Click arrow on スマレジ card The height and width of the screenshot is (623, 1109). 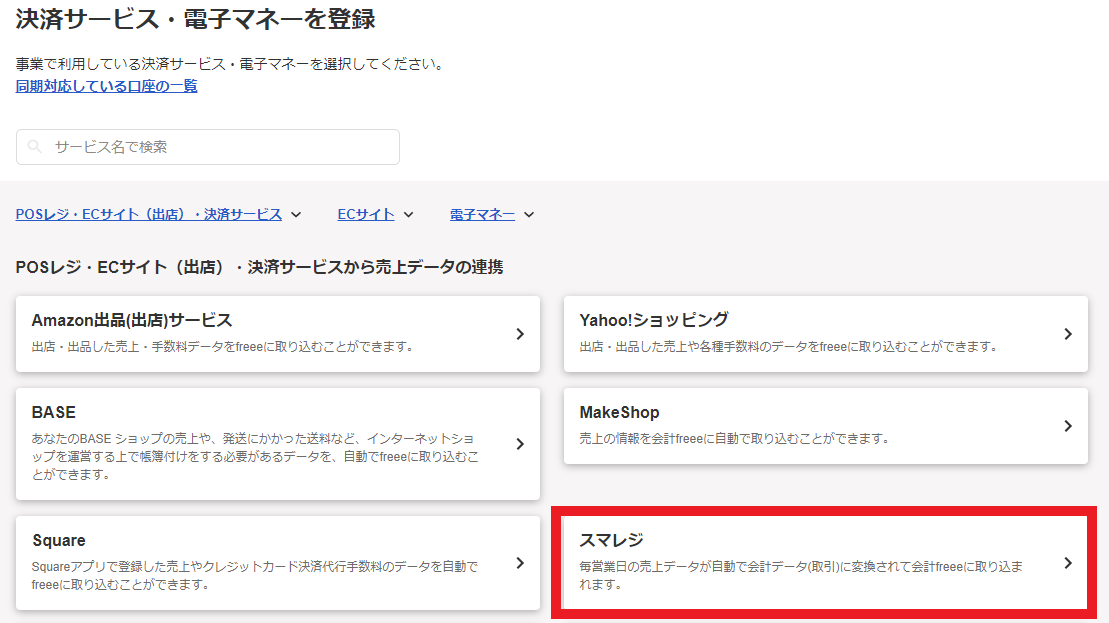1068,563
